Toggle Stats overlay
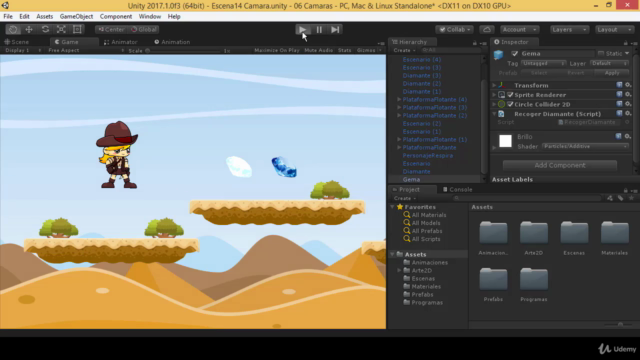640x360 pixels. (x=344, y=50)
